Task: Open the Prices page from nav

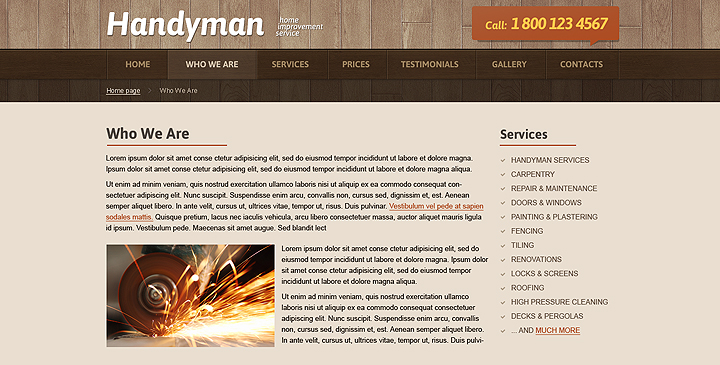Action: coord(356,64)
